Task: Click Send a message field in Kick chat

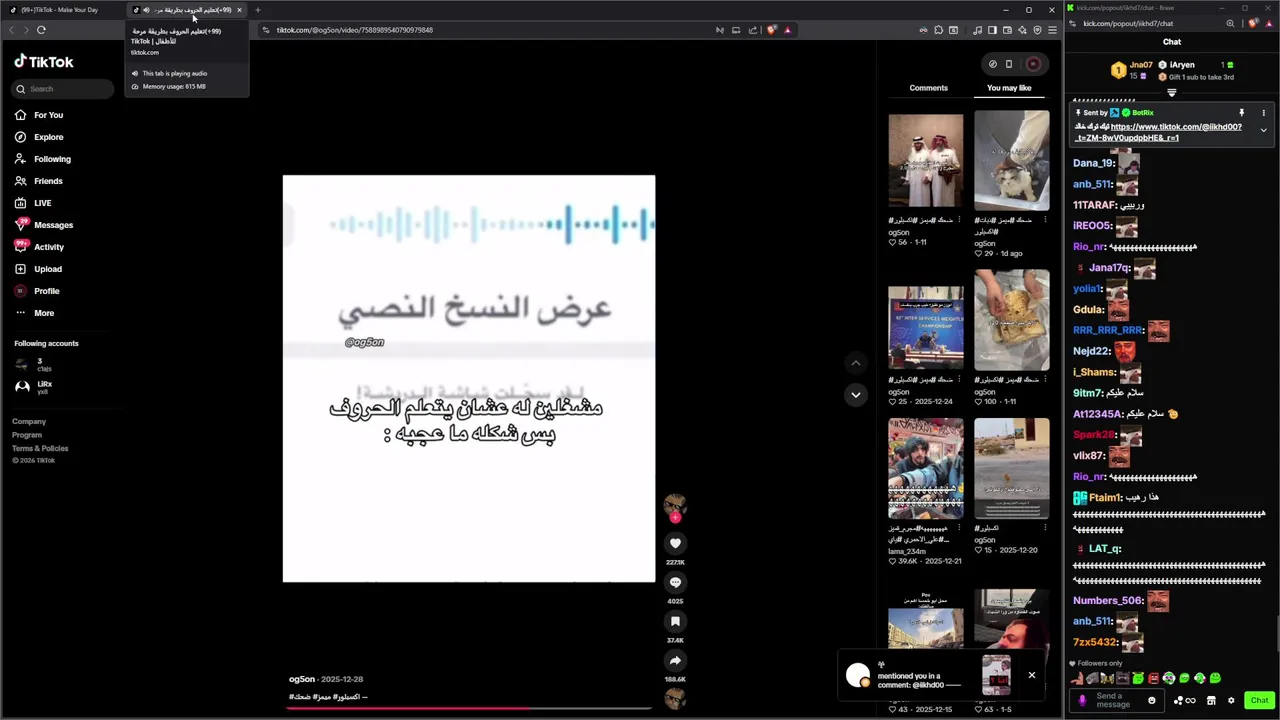Action: [x=1115, y=700]
